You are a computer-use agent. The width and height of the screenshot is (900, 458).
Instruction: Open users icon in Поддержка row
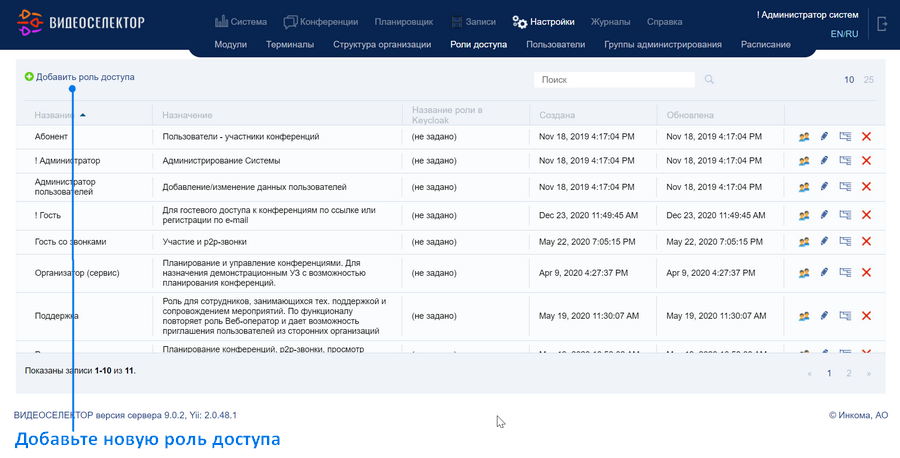click(x=804, y=316)
